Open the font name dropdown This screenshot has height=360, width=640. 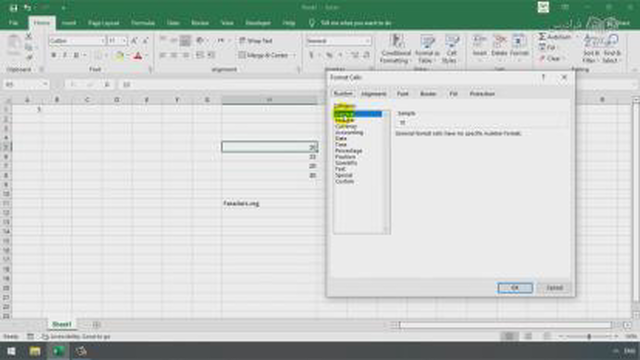(x=102, y=40)
